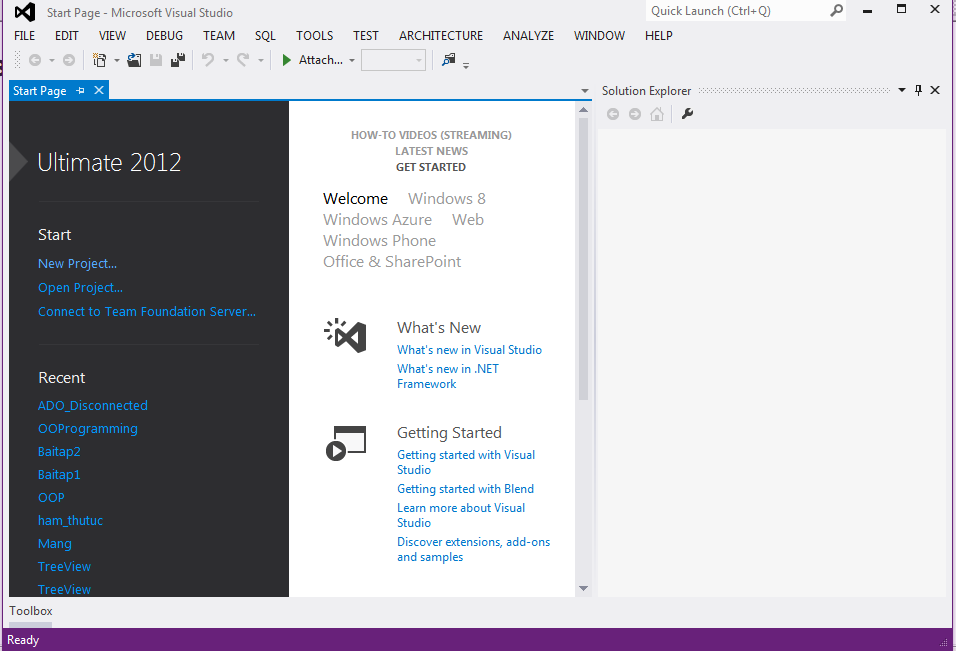Image resolution: width=956 pixels, height=651 pixels.
Task: Open the FILE menu
Action: 24,36
